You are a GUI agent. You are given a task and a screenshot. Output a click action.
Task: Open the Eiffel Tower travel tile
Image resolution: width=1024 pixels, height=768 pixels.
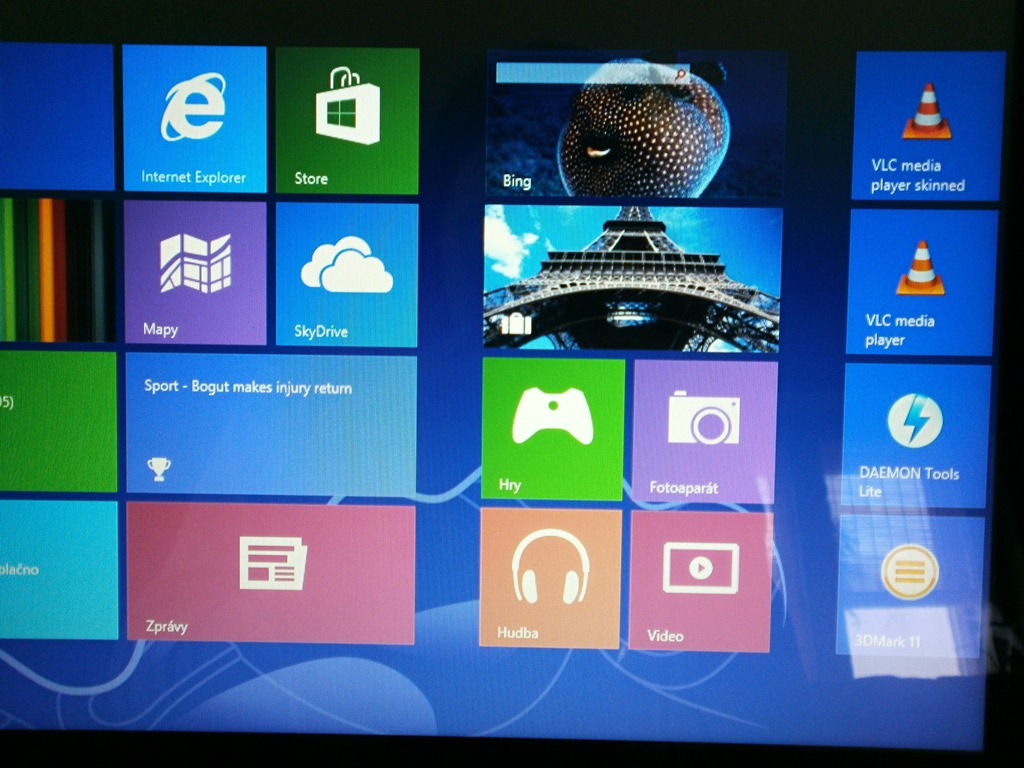click(x=632, y=278)
